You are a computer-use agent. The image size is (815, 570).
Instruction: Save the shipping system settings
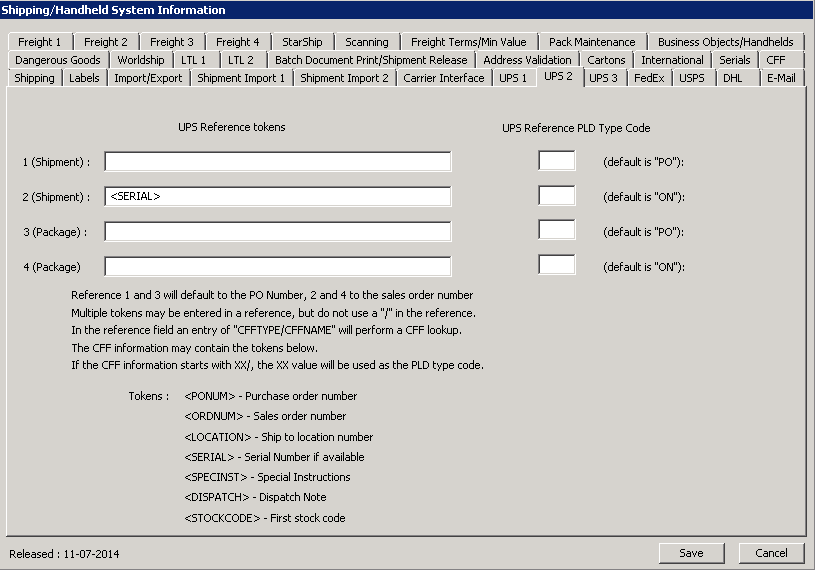691,553
